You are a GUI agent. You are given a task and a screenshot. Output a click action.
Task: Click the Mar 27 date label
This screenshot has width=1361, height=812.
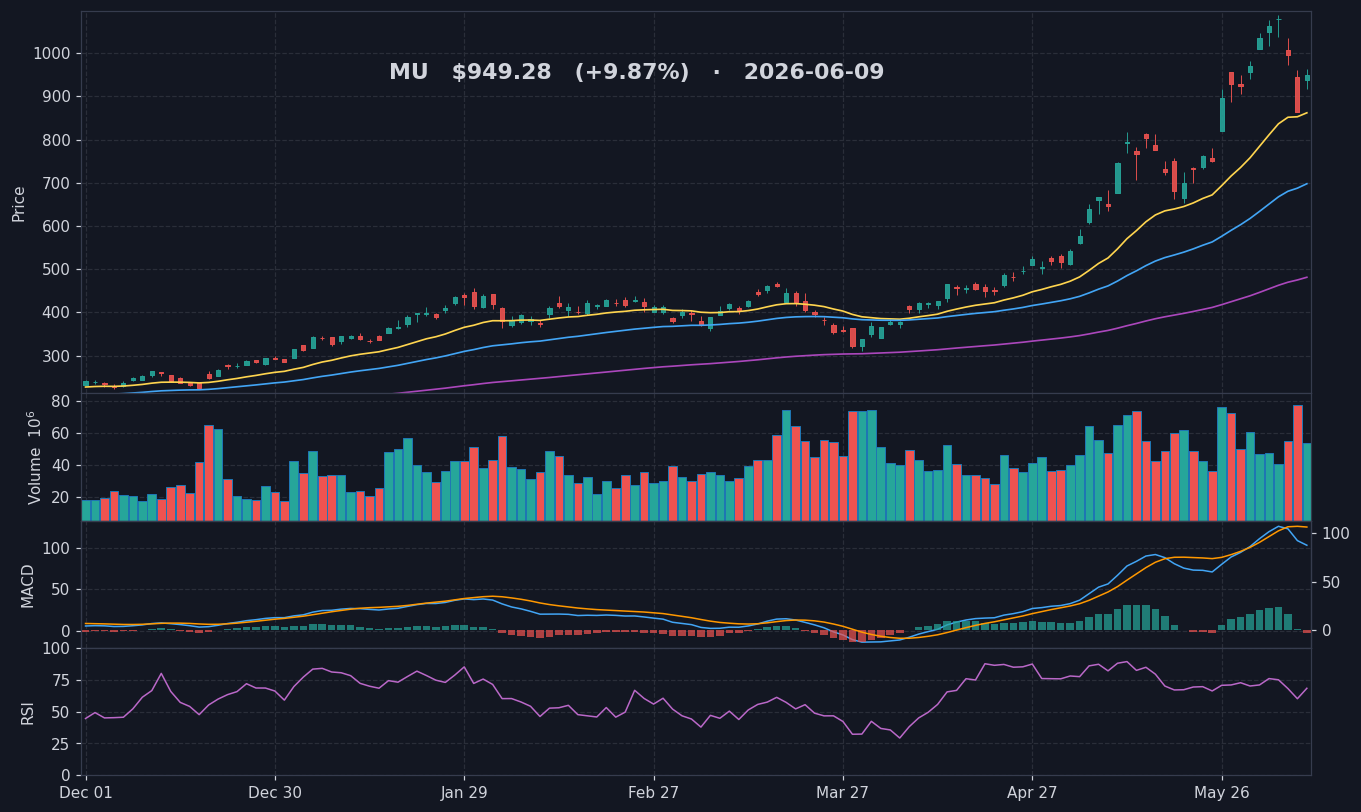[843, 793]
